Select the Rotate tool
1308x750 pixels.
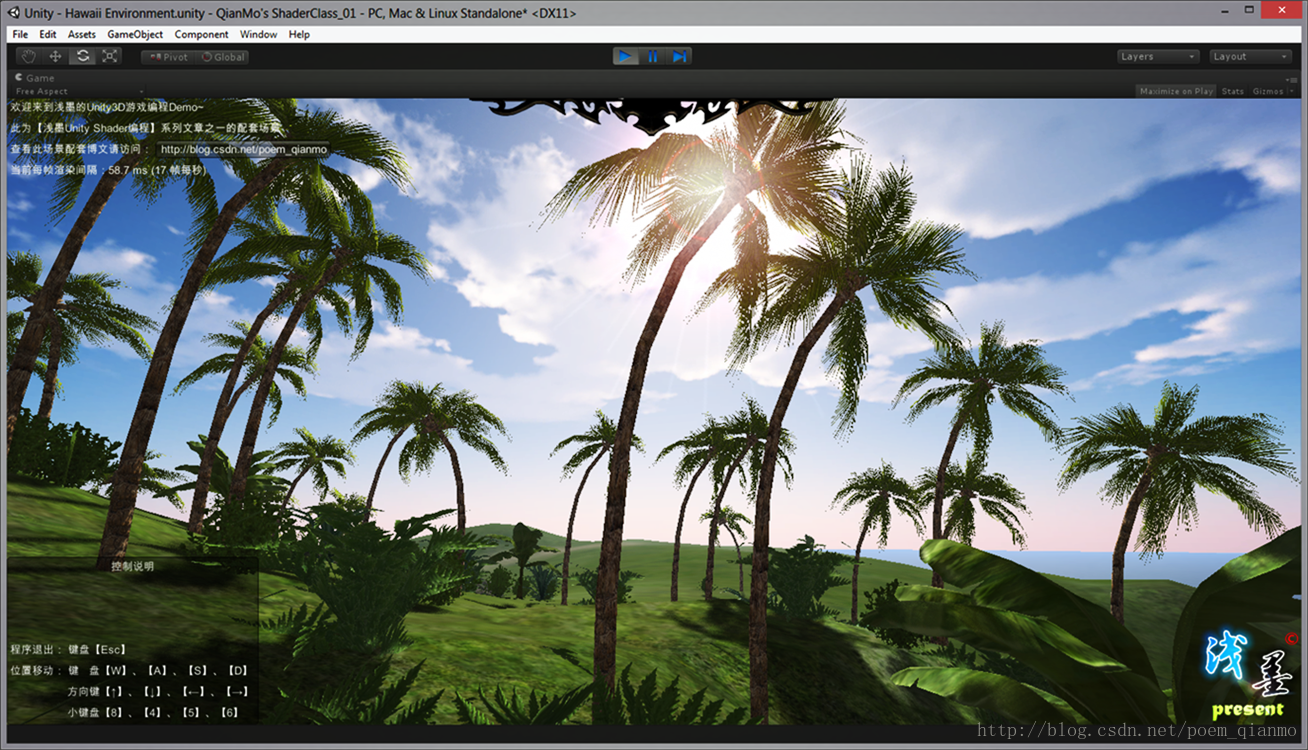pyautogui.click(x=83, y=56)
